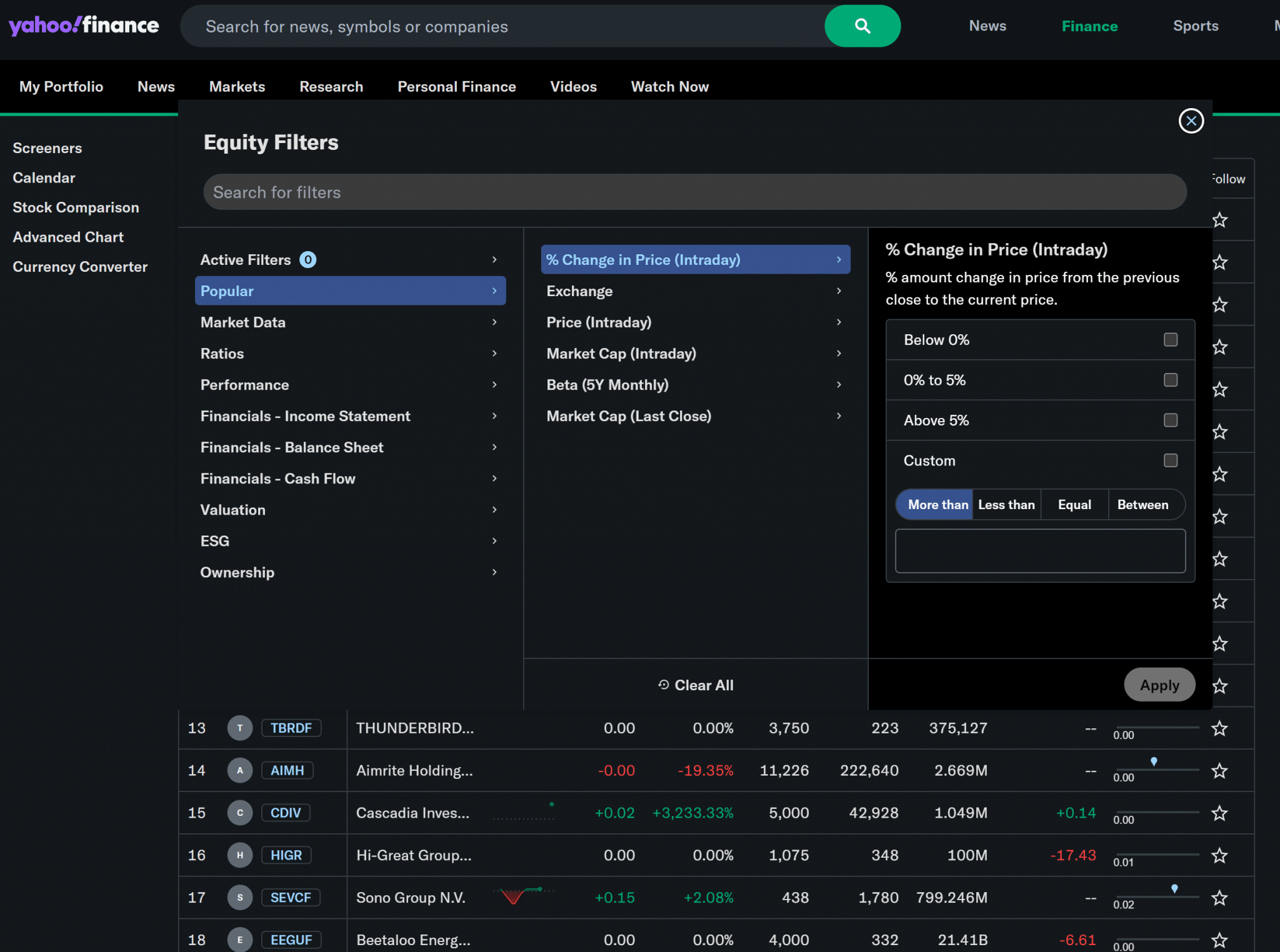Click the AIMH day range slider
Screen dimensions: 1280x952
(1156, 770)
